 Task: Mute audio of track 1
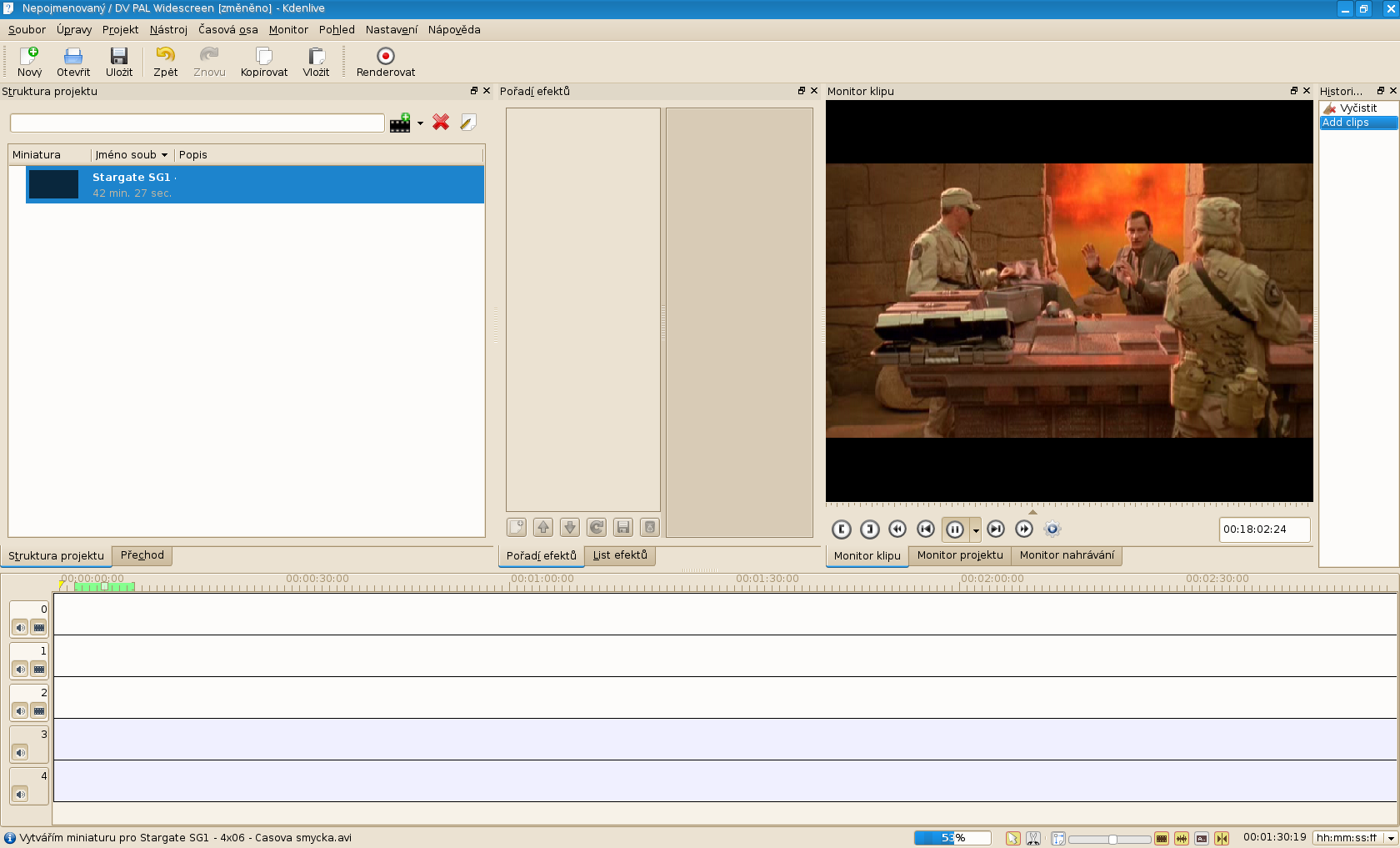[x=21, y=670]
